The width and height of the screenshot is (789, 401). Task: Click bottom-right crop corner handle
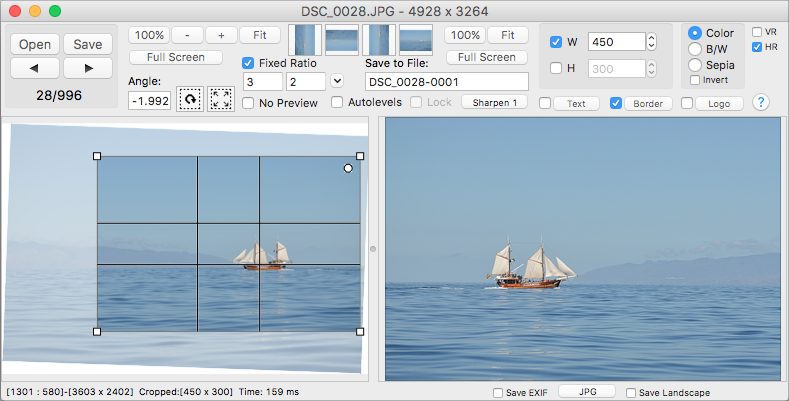coord(360,332)
